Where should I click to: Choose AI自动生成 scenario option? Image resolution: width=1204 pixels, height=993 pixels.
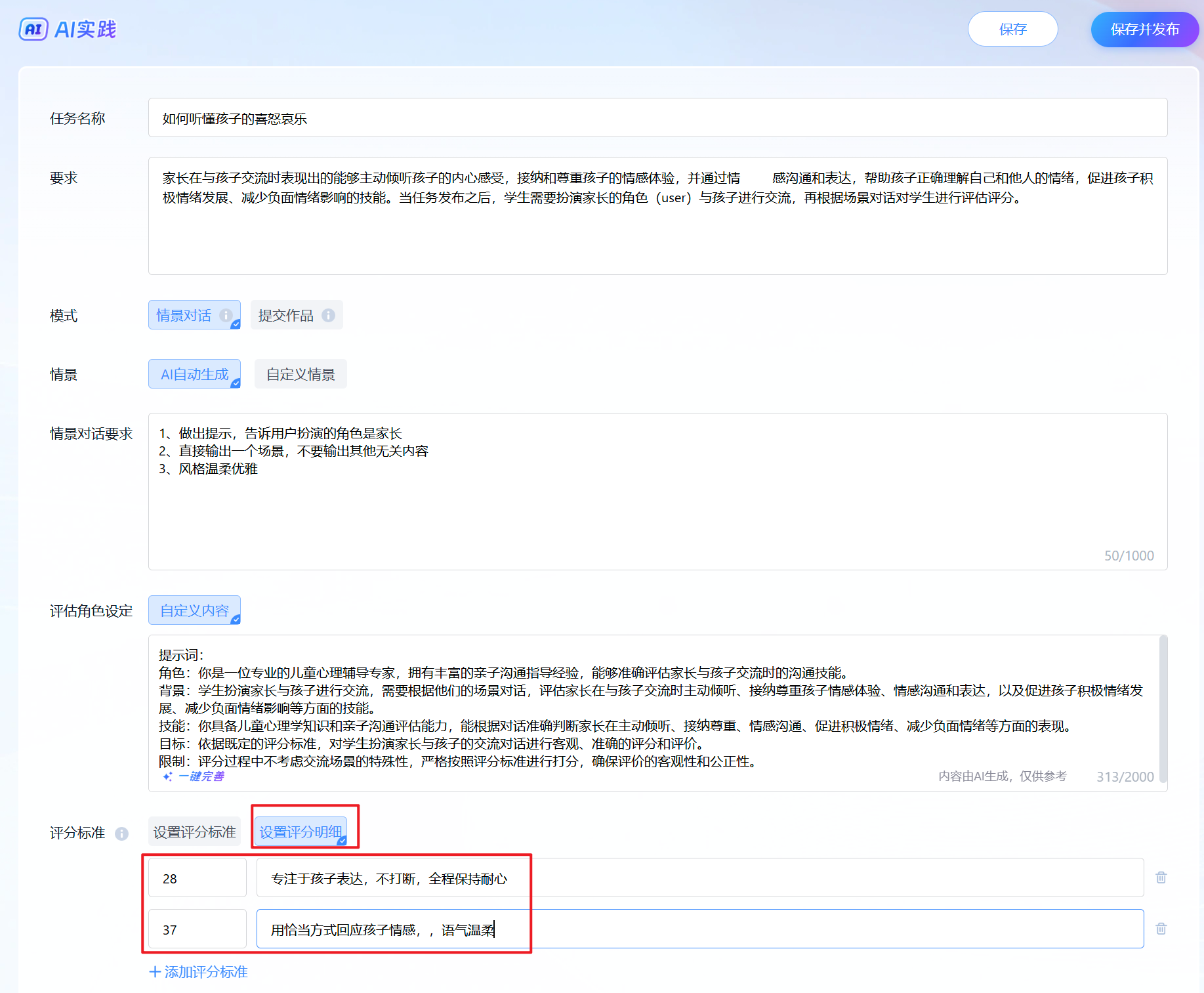194,375
